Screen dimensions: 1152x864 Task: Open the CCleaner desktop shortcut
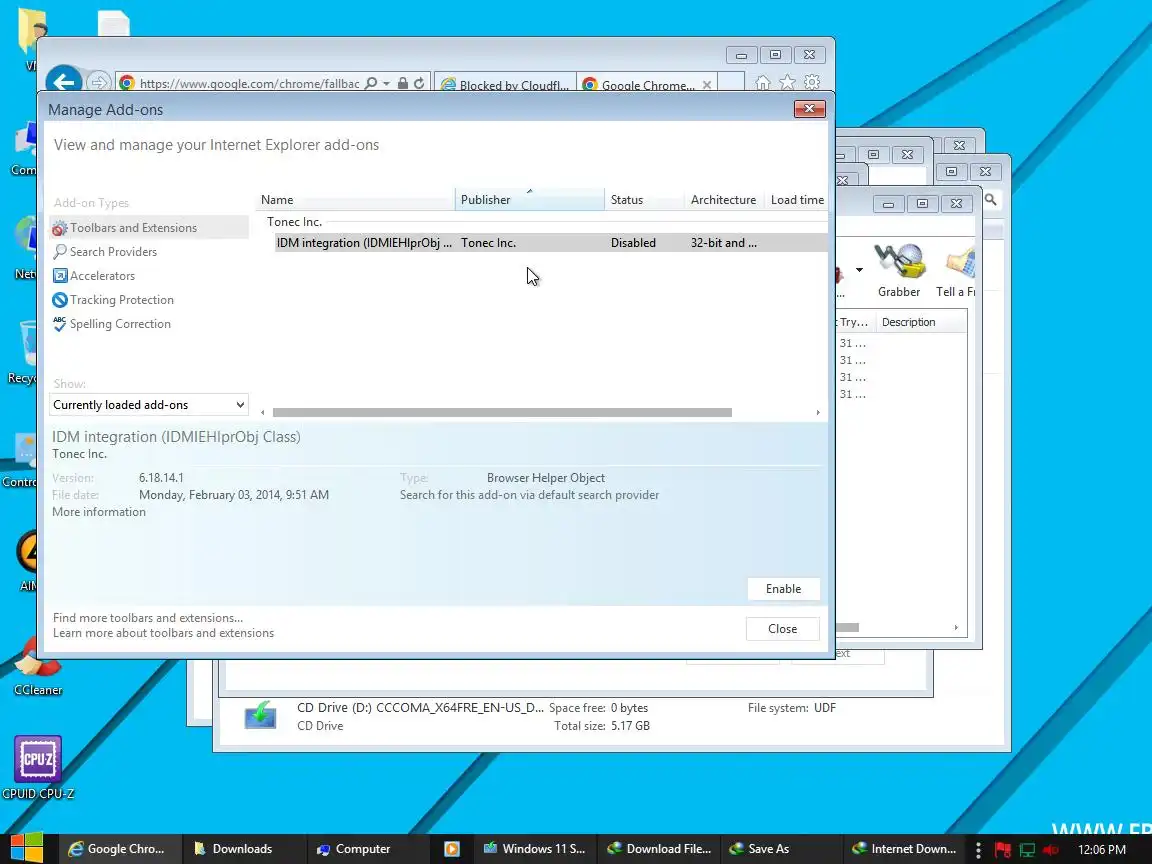coord(37,666)
